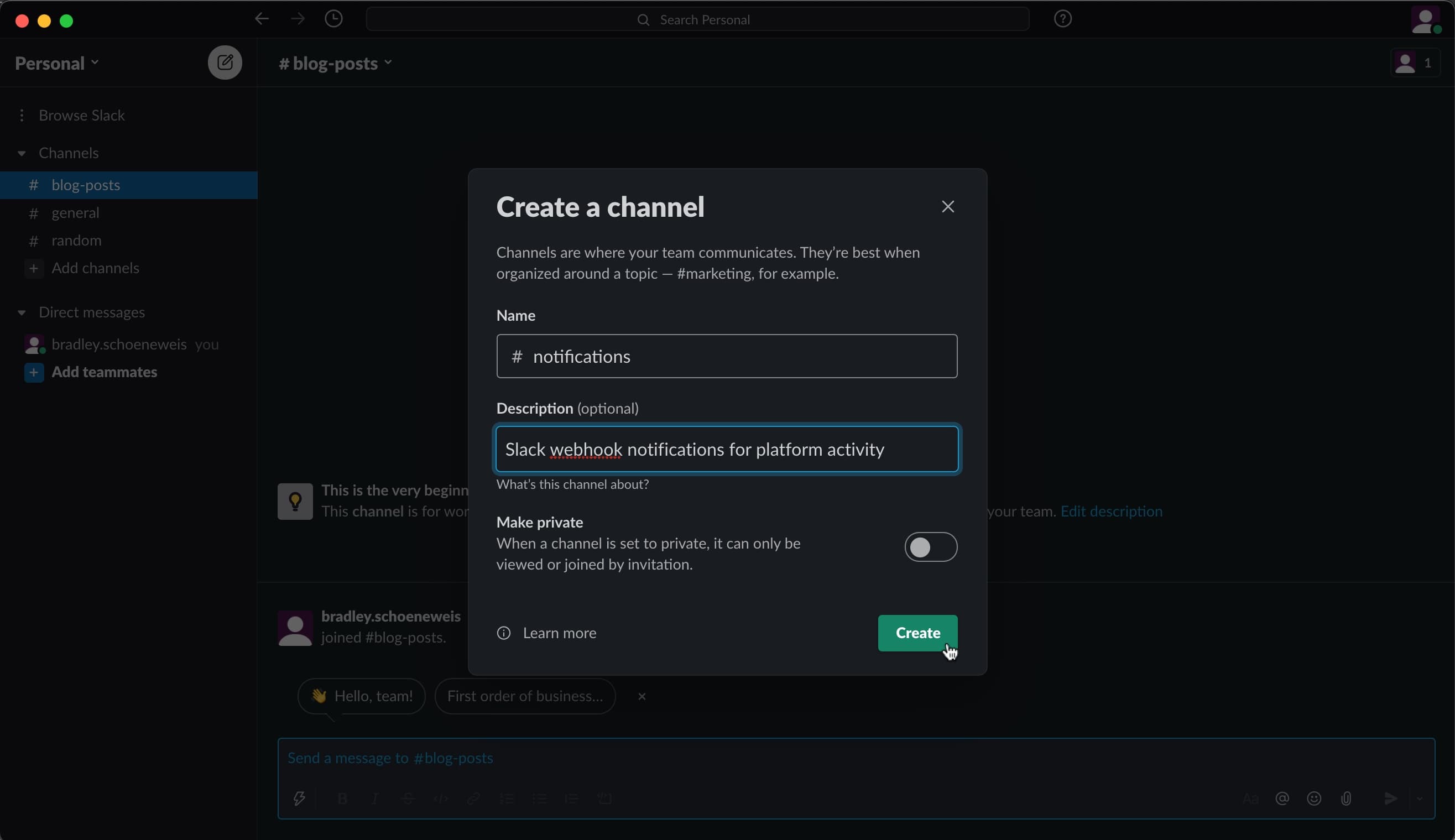
Task: Click the Browse Slack menu item
Action: click(82, 114)
